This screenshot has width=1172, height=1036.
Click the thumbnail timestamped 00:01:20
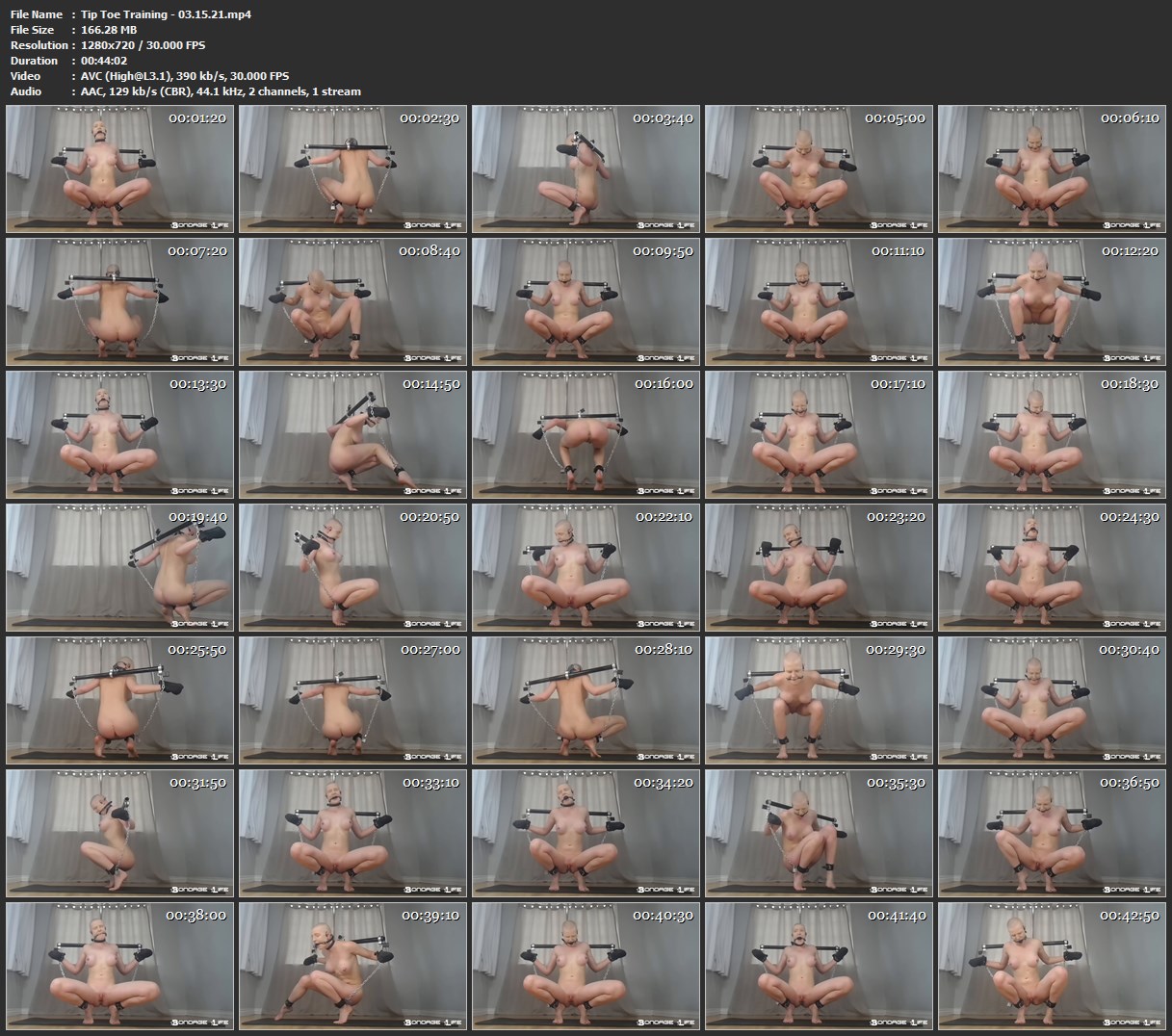[x=120, y=169]
